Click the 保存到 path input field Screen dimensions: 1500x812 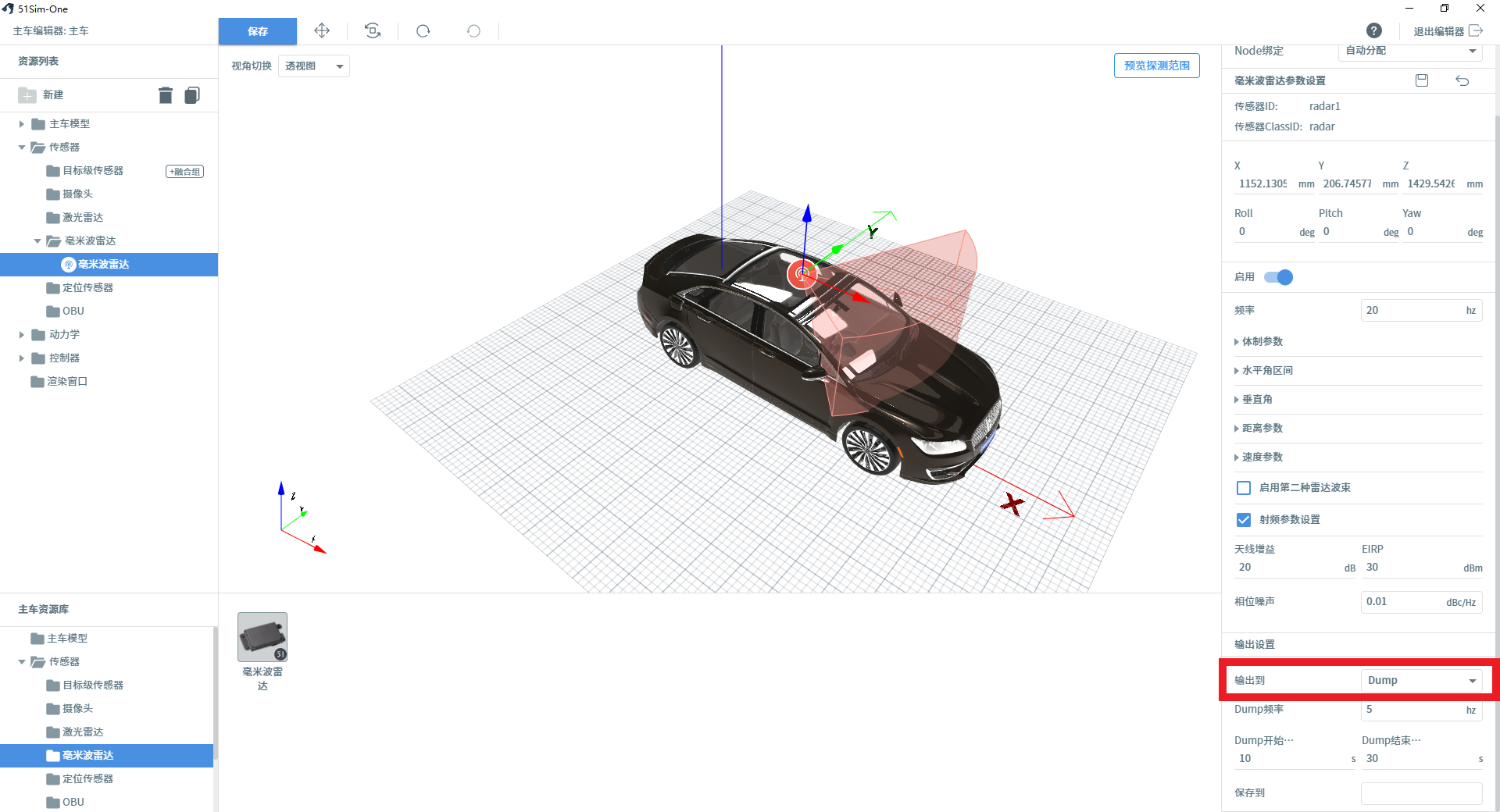point(1421,793)
